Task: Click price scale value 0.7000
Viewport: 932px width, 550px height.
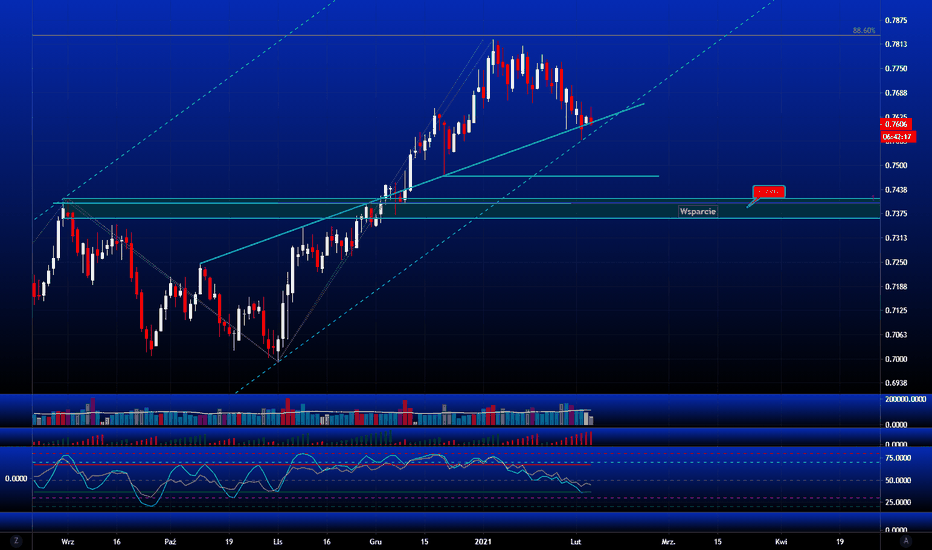Action: pyautogui.click(x=896, y=359)
